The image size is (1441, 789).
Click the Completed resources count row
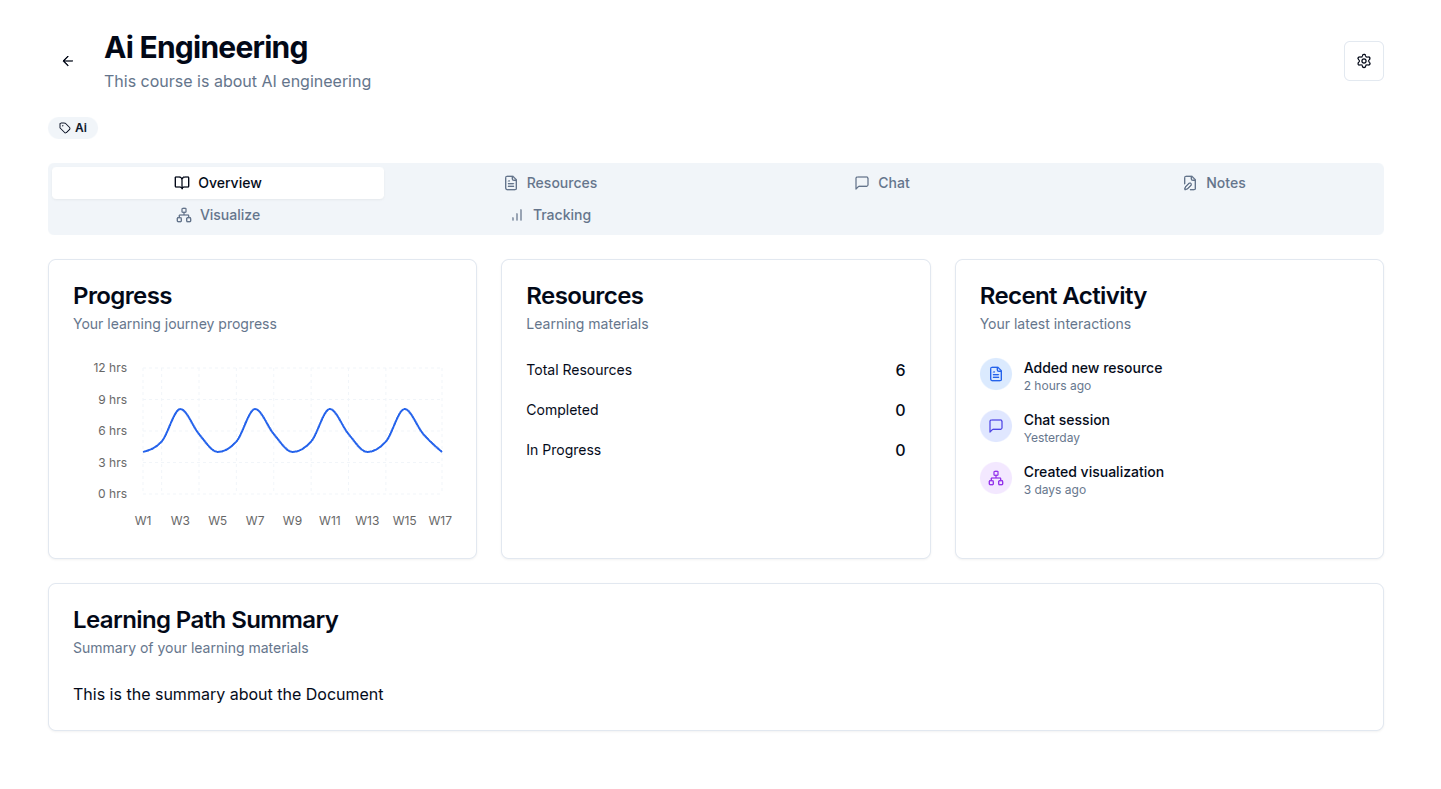pyautogui.click(x=715, y=410)
